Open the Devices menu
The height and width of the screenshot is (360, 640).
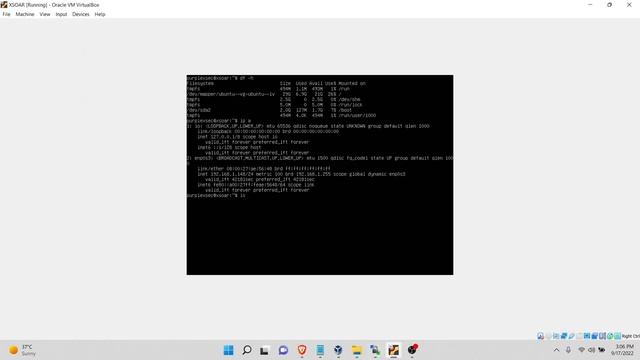80,14
